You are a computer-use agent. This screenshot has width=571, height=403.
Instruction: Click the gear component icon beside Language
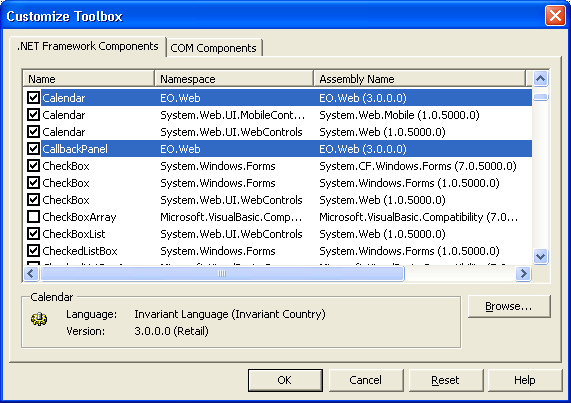[39, 319]
